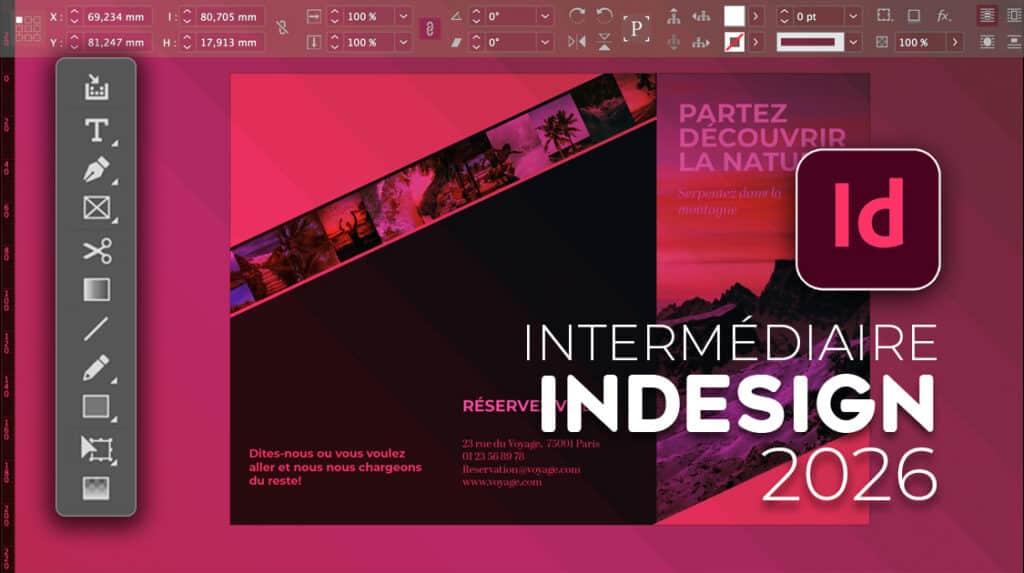Open the rotation angle dropdown

[x=545, y=16]
